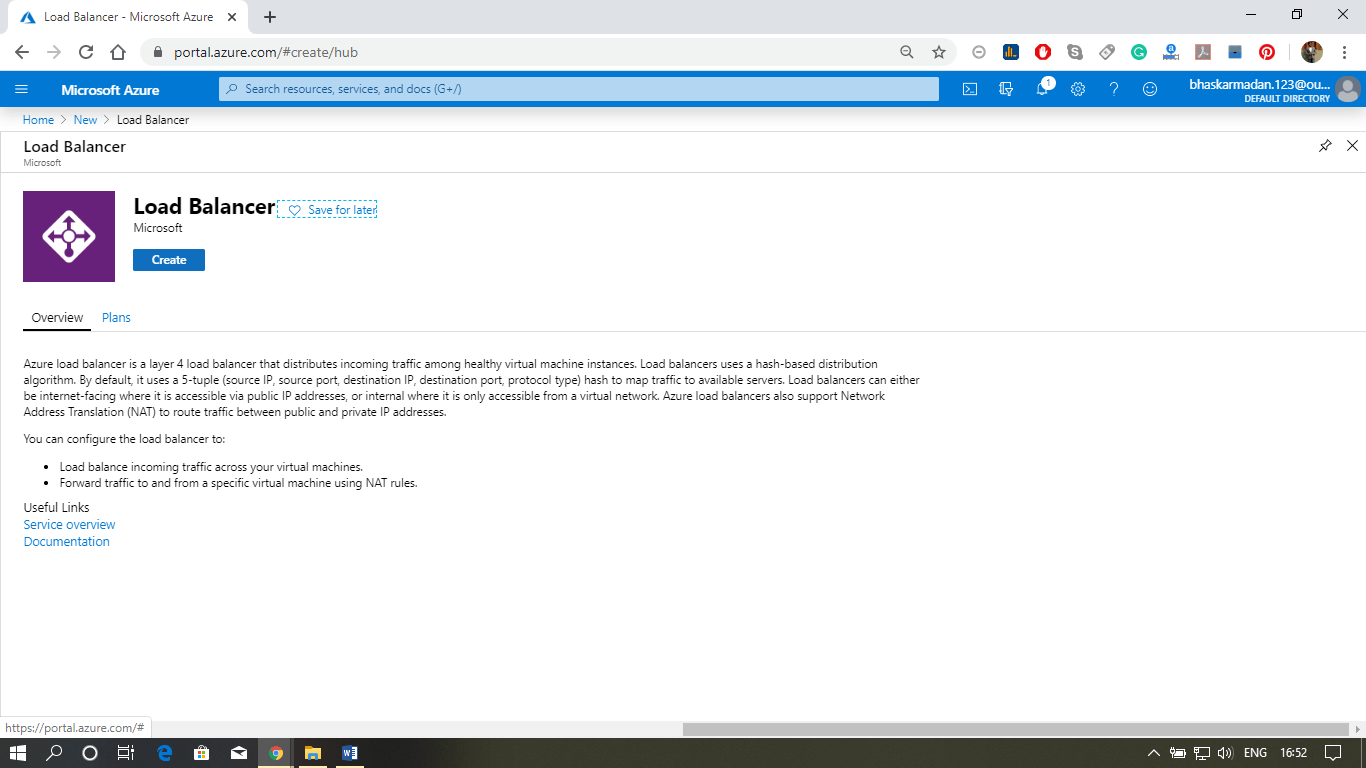Launch Microsoft Edge from taskbar

pos(165,753)
